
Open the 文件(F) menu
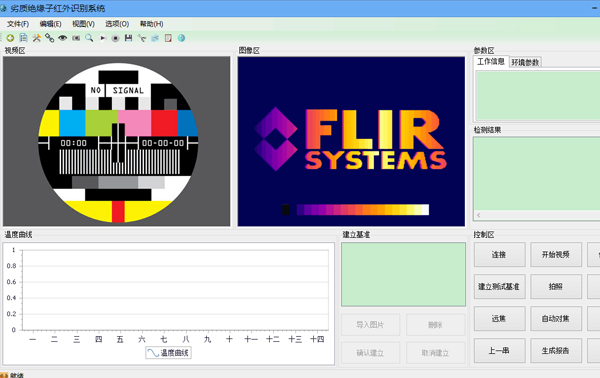18,24
